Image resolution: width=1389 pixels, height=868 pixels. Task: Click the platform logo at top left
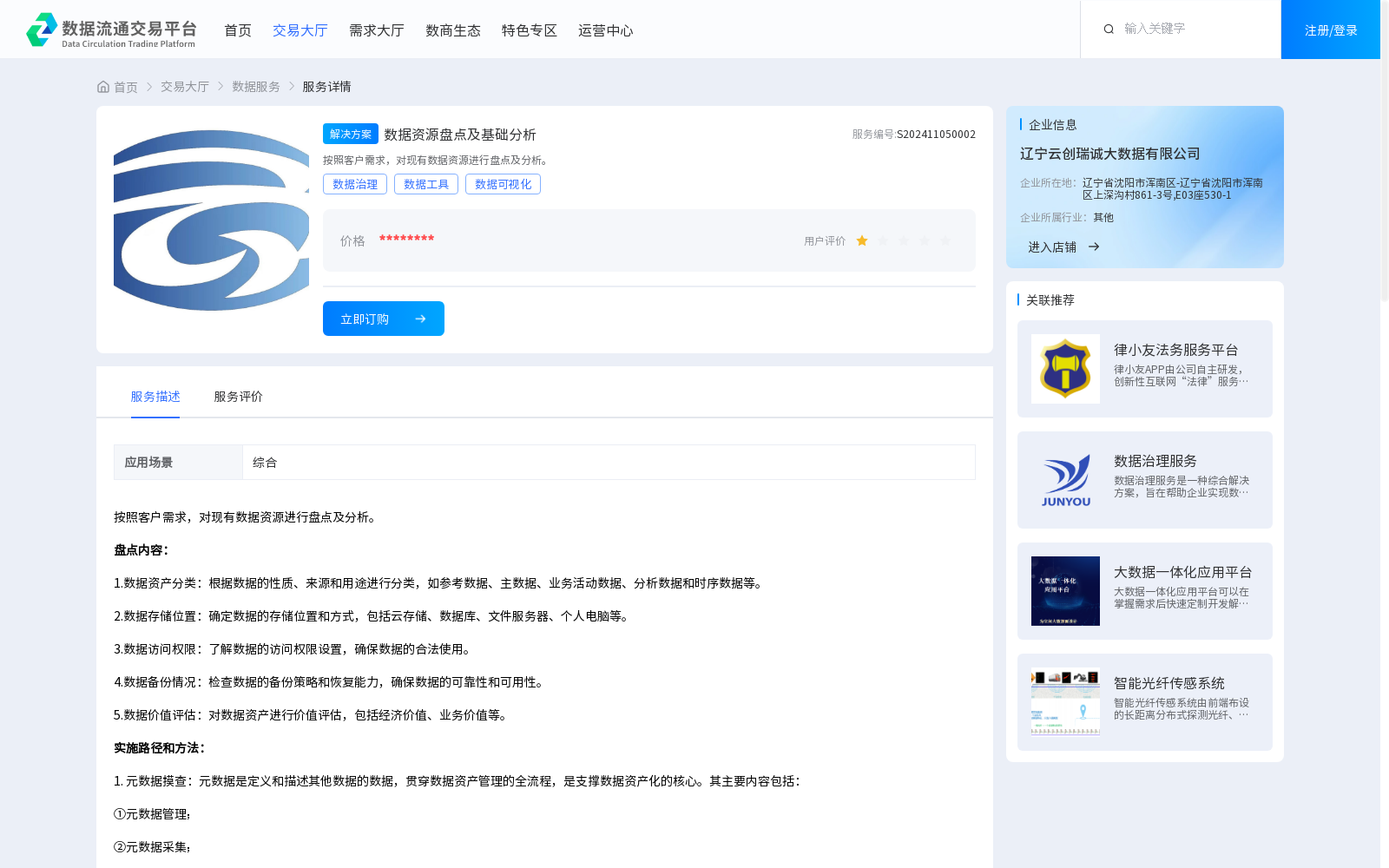[111, 30]
